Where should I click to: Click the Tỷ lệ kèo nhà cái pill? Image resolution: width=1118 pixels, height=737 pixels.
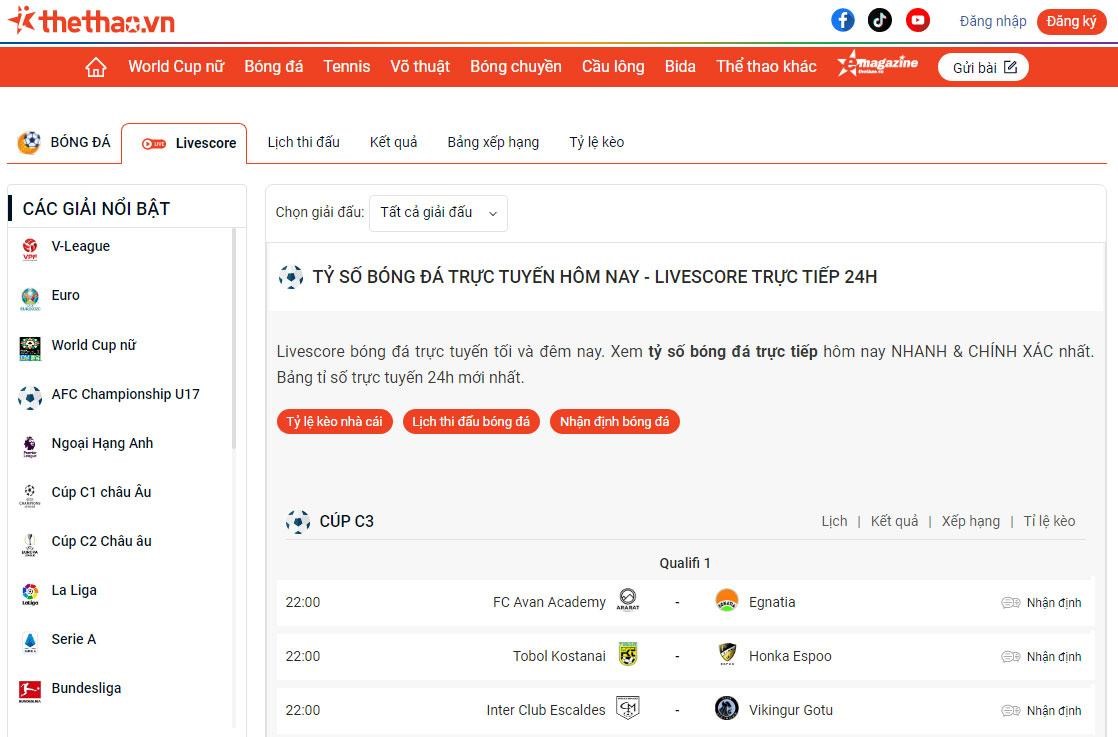[x=334, y=422]
